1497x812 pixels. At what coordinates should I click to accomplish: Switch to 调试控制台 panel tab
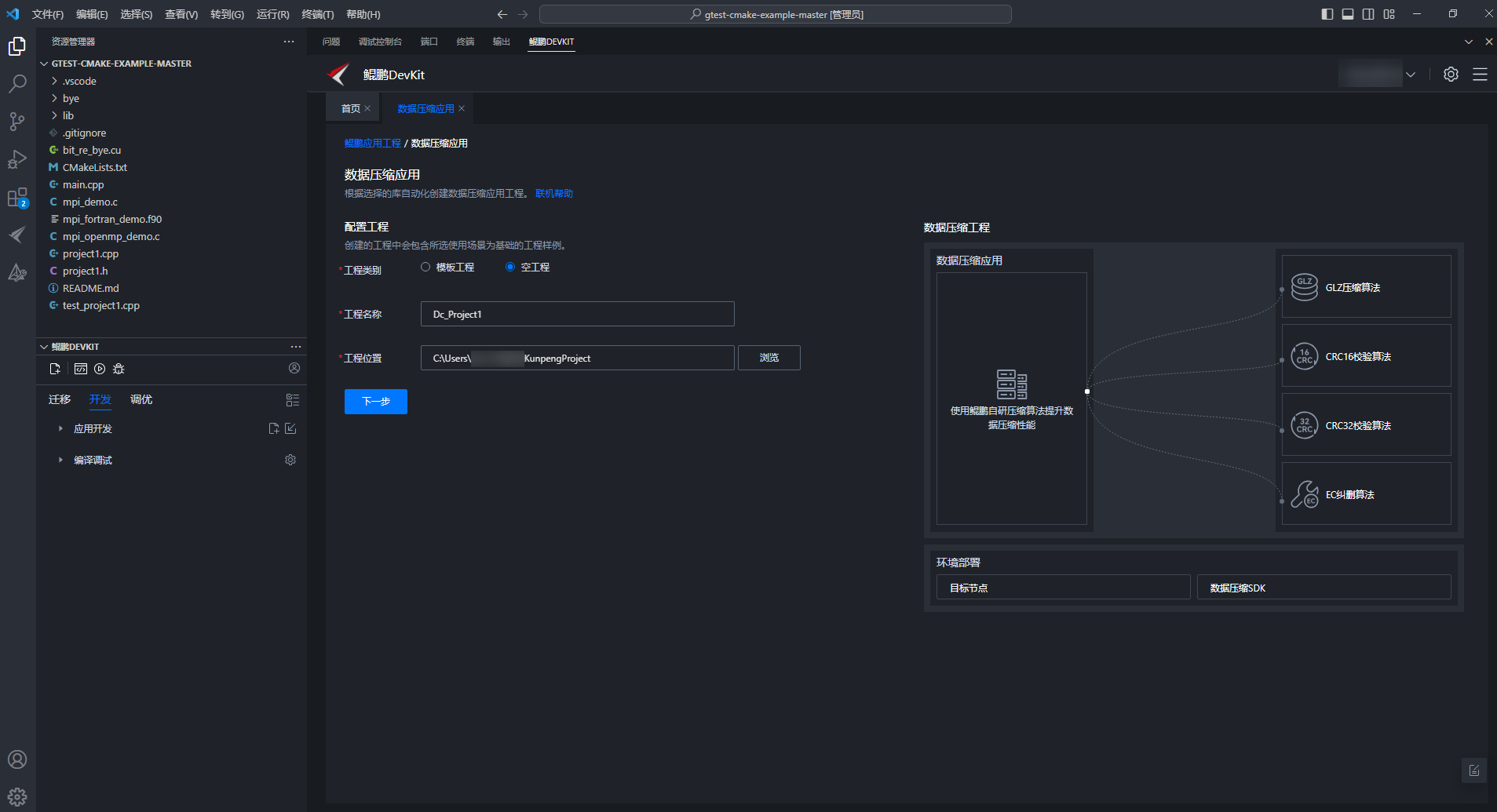[380, 42]
